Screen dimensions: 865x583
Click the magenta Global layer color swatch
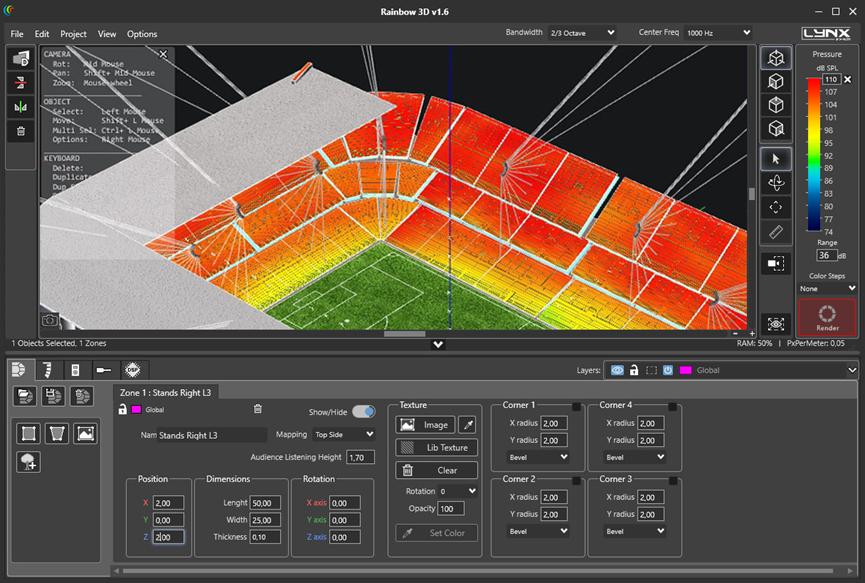(684, 370)
